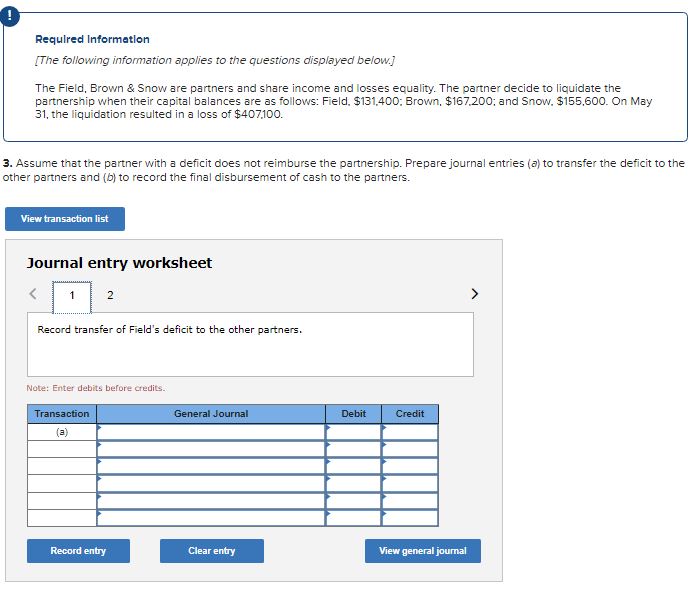Click Credit field in fifth row
696x597 pixels.
tap(410, 501)
